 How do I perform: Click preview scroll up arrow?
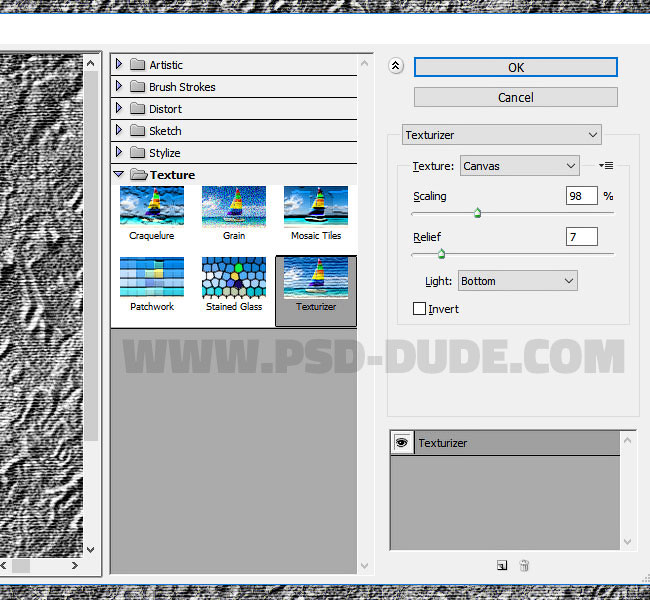(91, 63)
